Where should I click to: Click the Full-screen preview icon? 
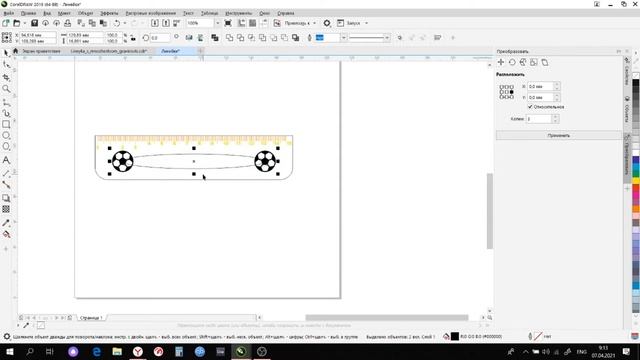pyautogui.click(x=228, y=23)
